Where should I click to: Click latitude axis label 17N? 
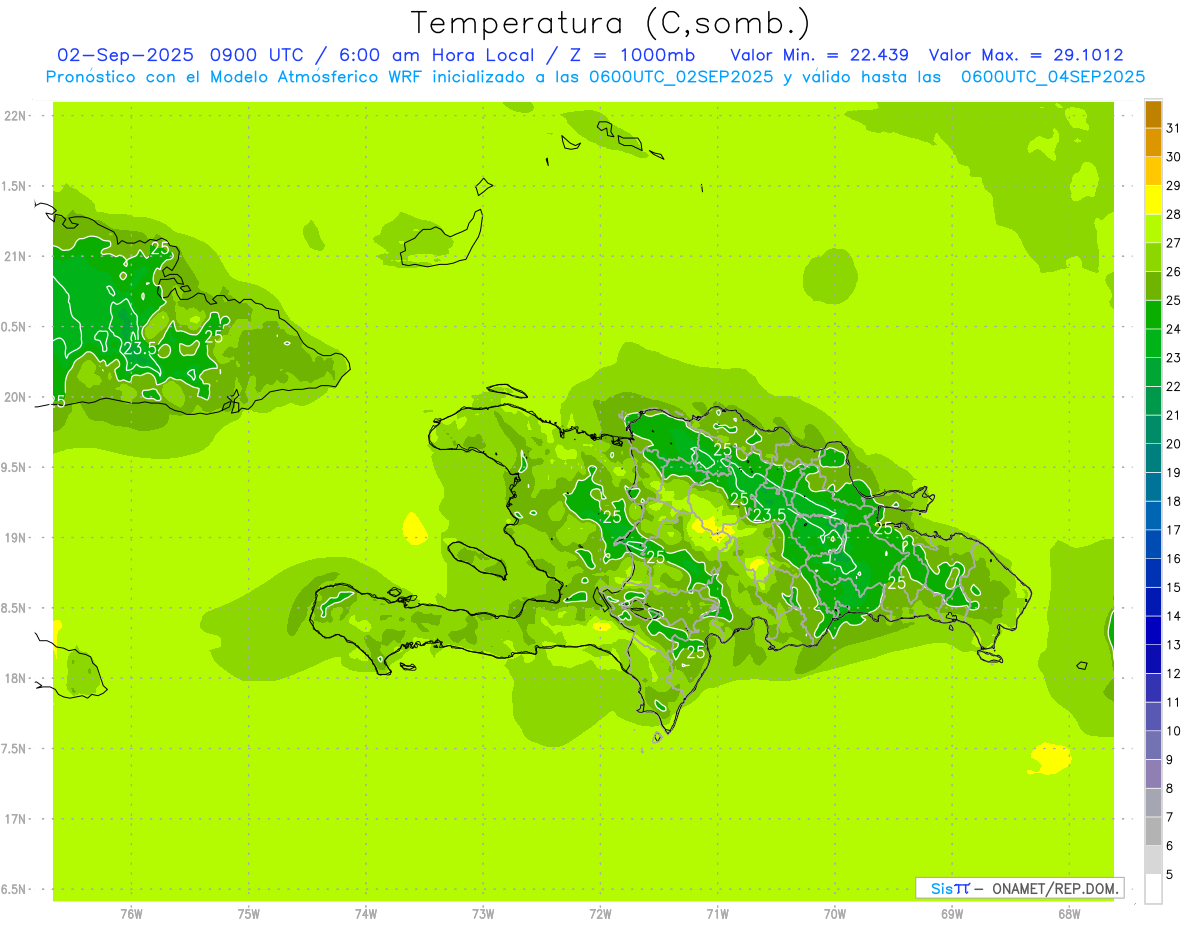point(15,819)
